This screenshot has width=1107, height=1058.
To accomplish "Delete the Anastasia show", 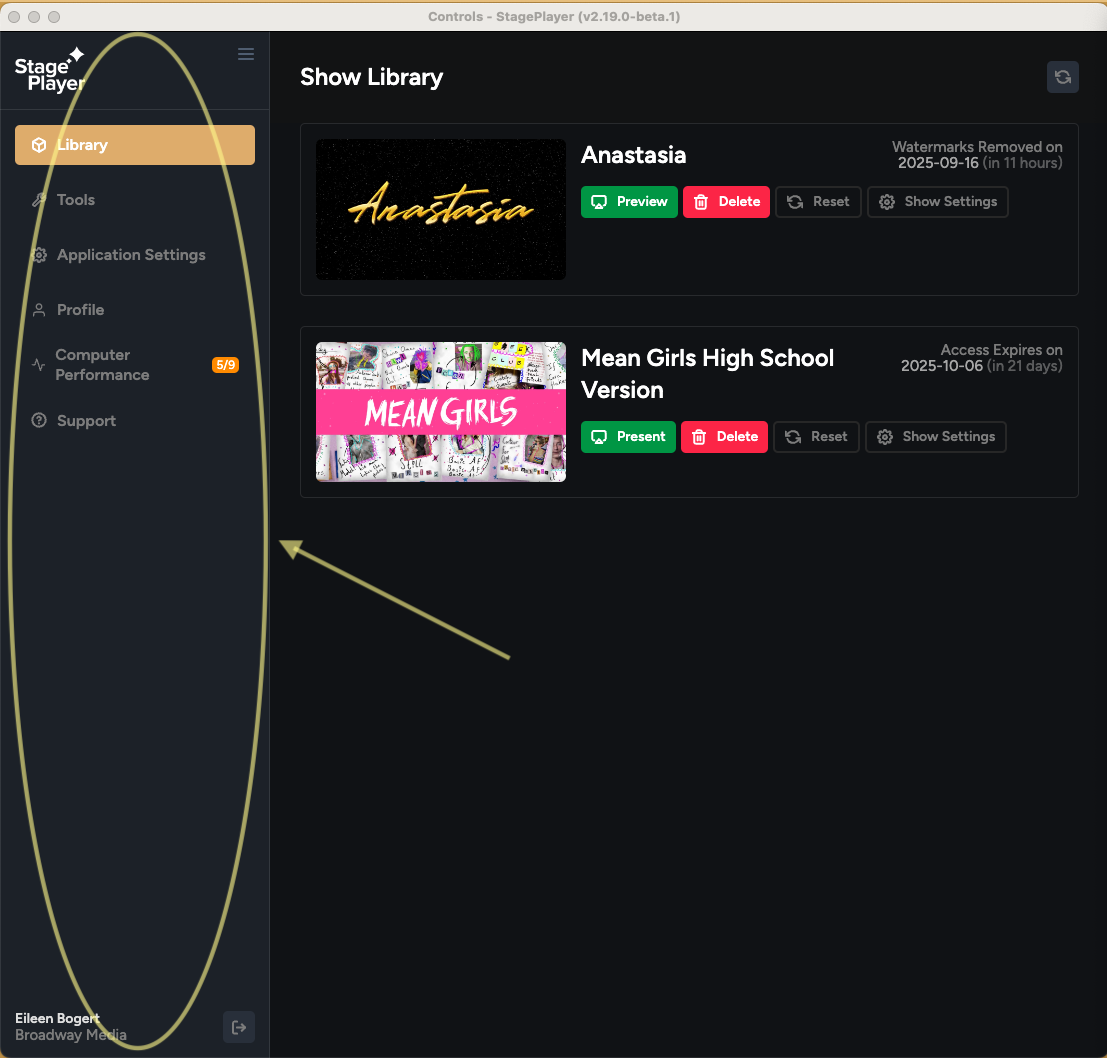I will (726, 202).
